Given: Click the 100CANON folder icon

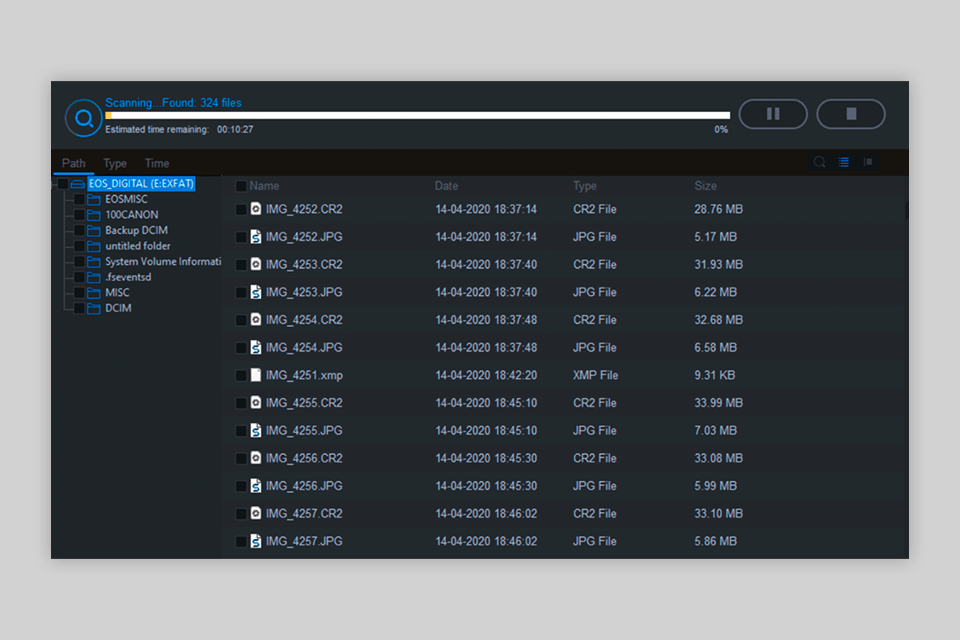Looking at the screenshot, I should click(94, 215).
